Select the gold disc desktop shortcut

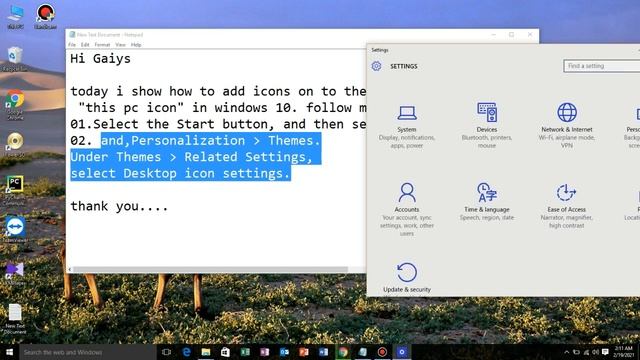15,144
